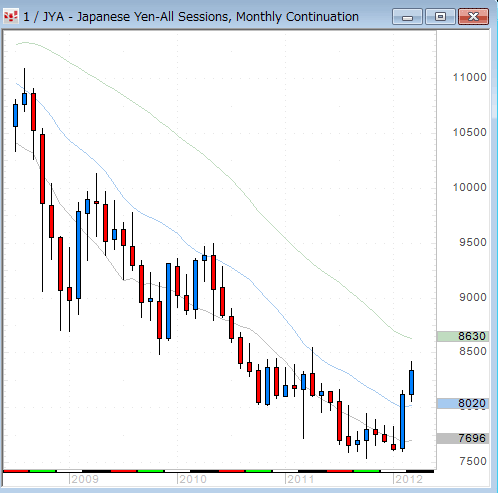The width and height of the screenshot is (498, 493).
Task: Click the 2012 year marker on time axis
Action: click(x=408, y=479)
